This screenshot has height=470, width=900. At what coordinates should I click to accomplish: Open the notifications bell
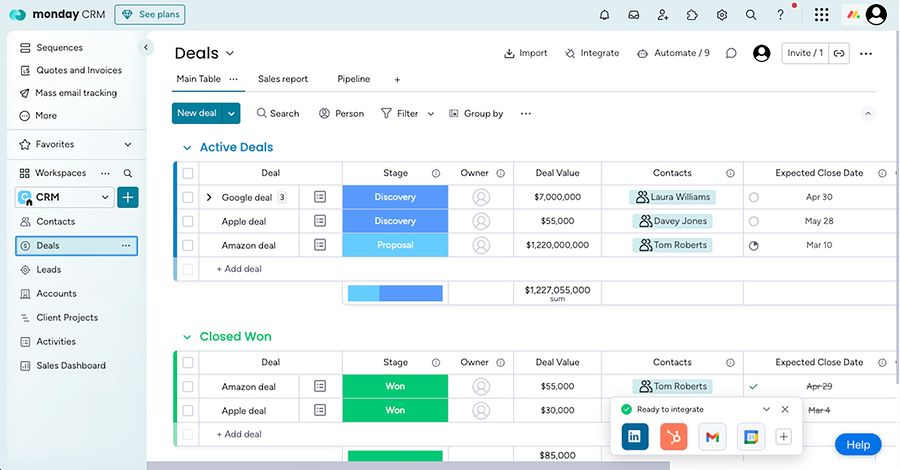(604, 15)
